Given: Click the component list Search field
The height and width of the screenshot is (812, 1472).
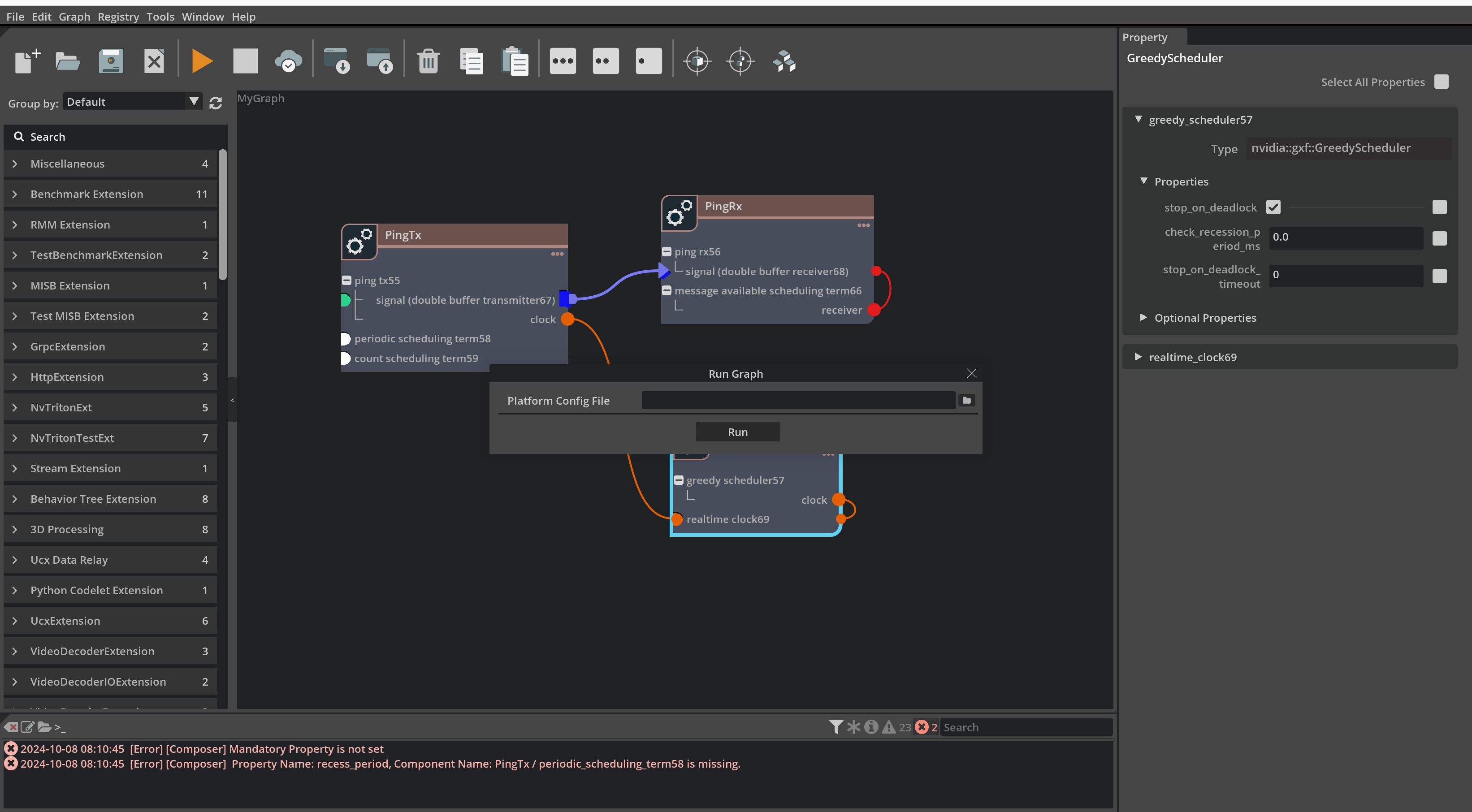Looking at the screenshot, I should [116, 137].
